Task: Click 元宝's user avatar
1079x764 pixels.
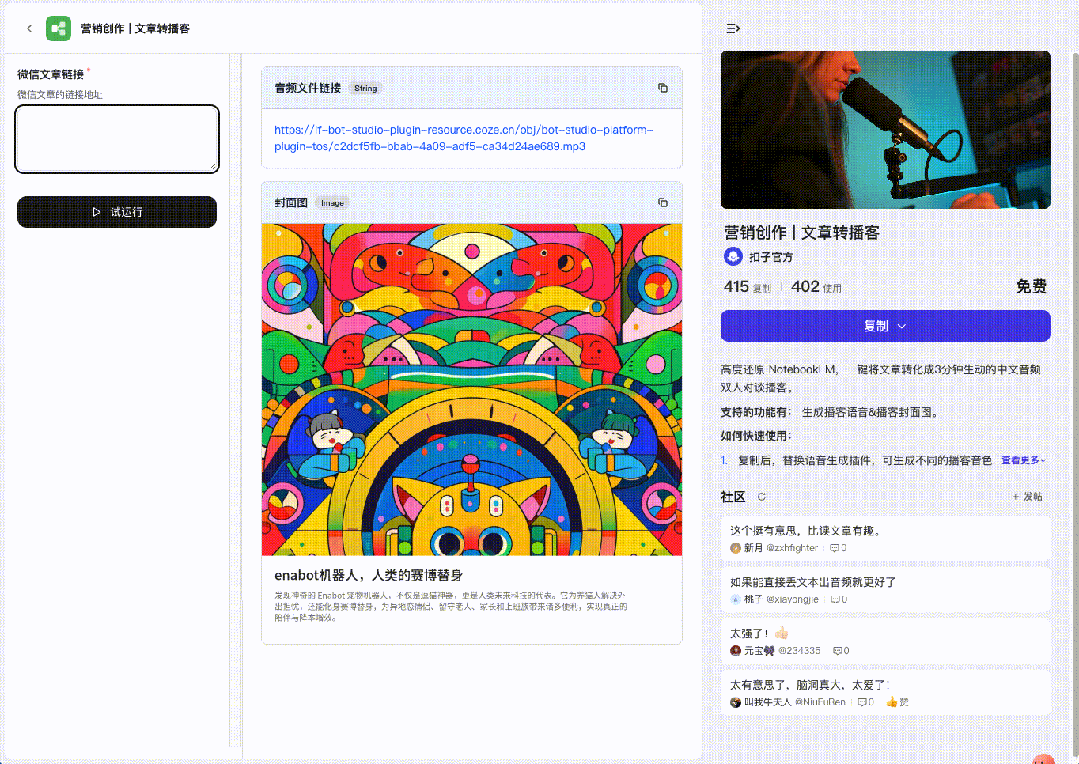Action: (735, 650)
